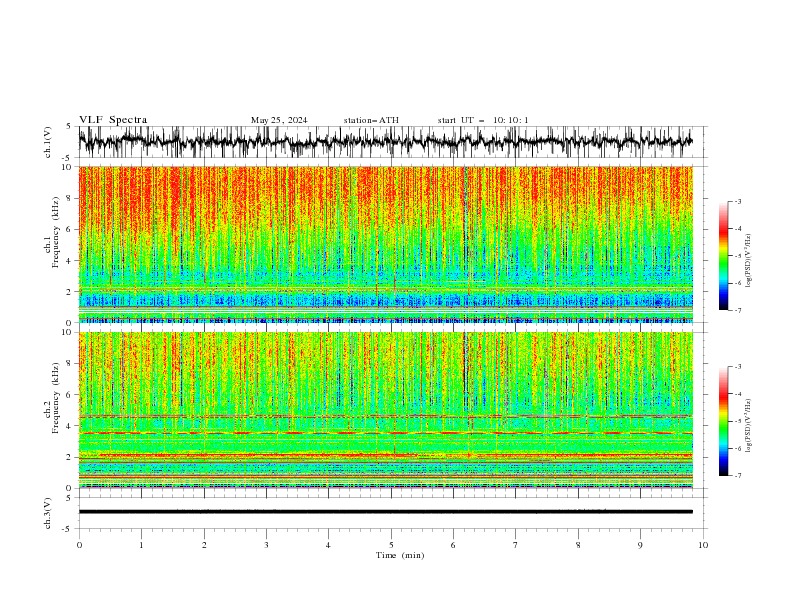Click the red 3.5 kHz line in ch.2 spectrogram
792x612 pixels.
[x=386, y=433]
